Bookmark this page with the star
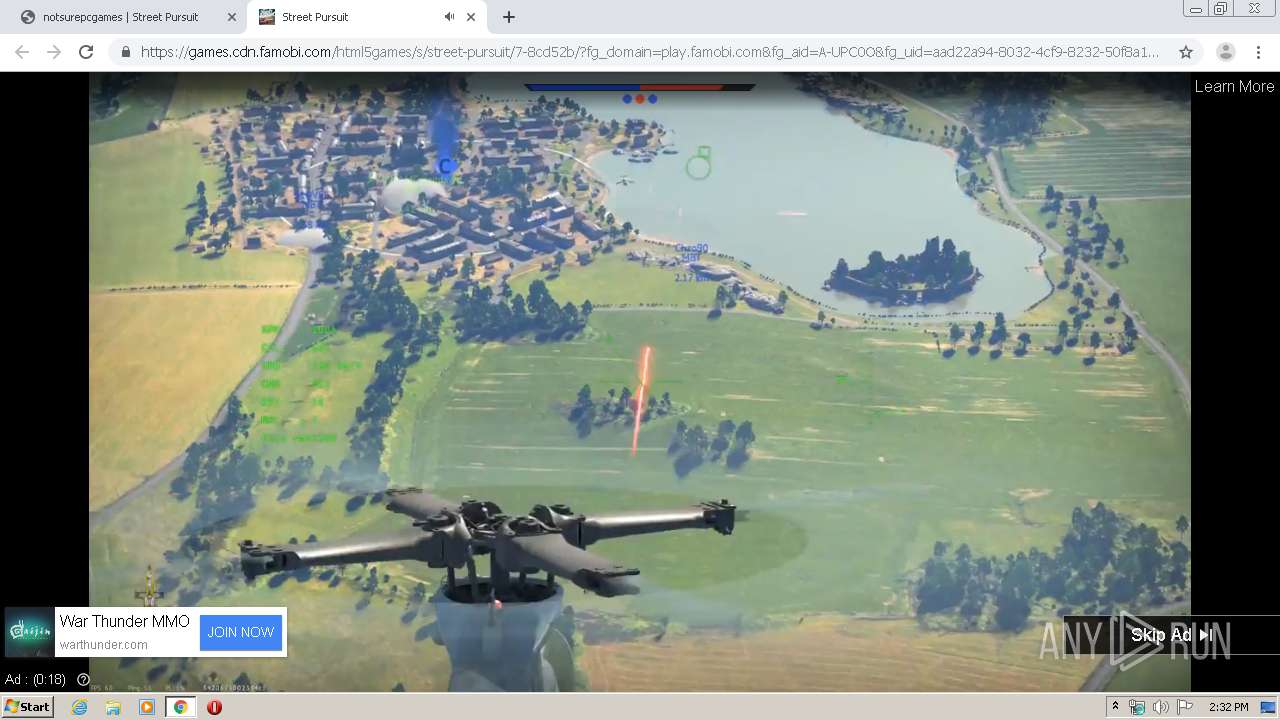This screenshot has width=1280, height=720. [x=1186, y=52]
